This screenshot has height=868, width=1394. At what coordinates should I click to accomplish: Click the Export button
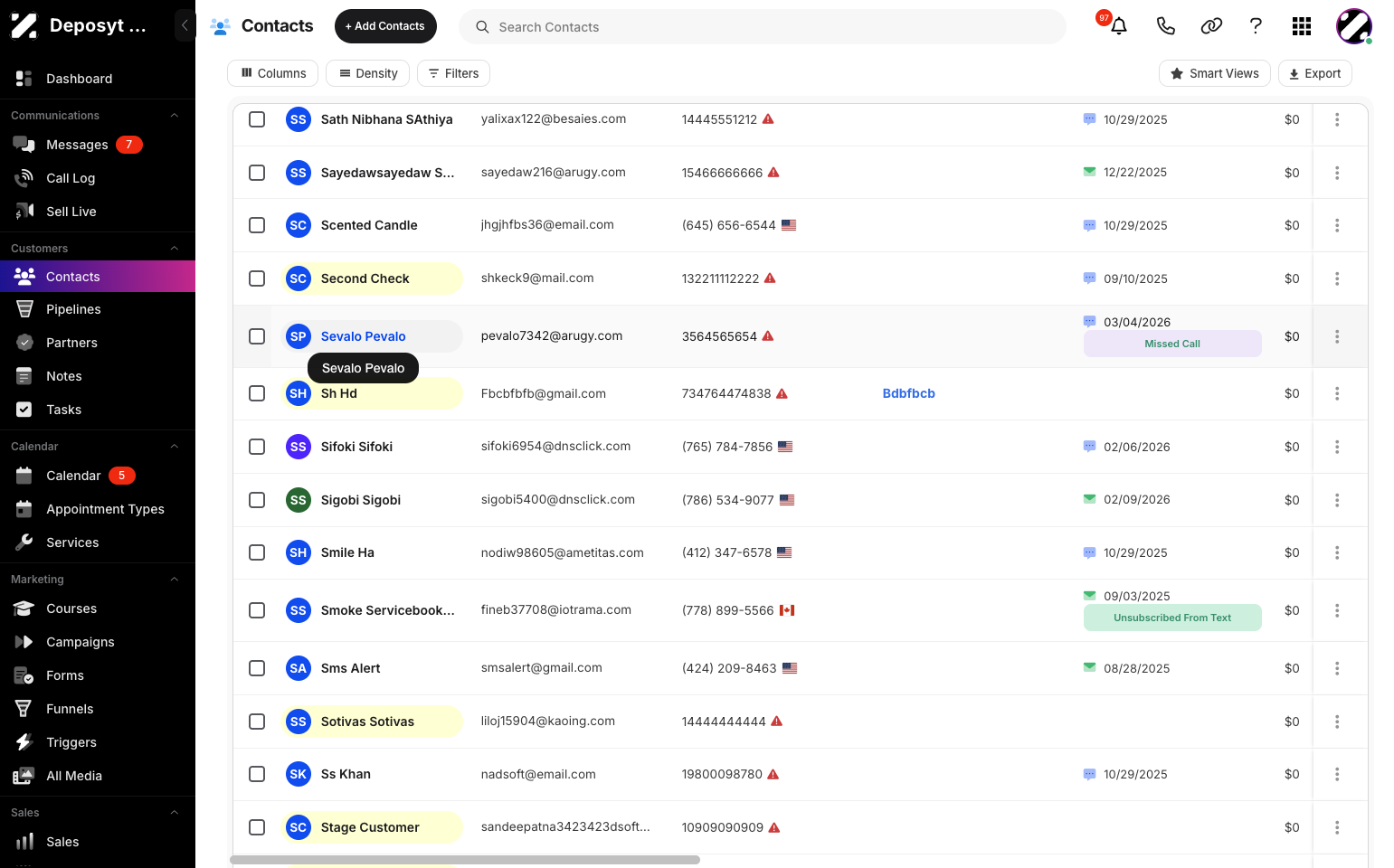(x=1315, y=73)
